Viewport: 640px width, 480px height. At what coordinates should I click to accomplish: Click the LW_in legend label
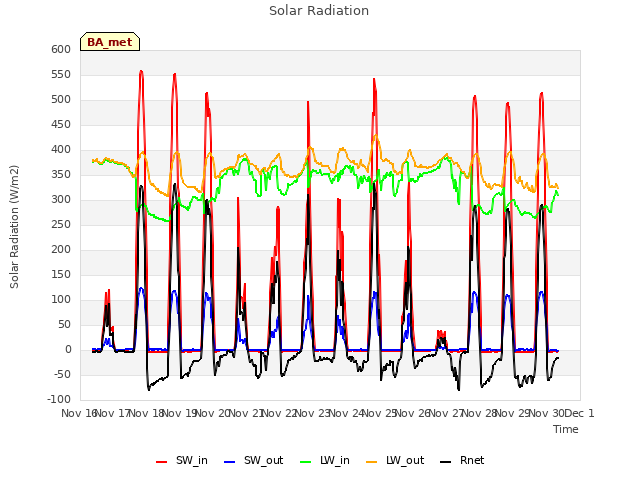[335, 460]
